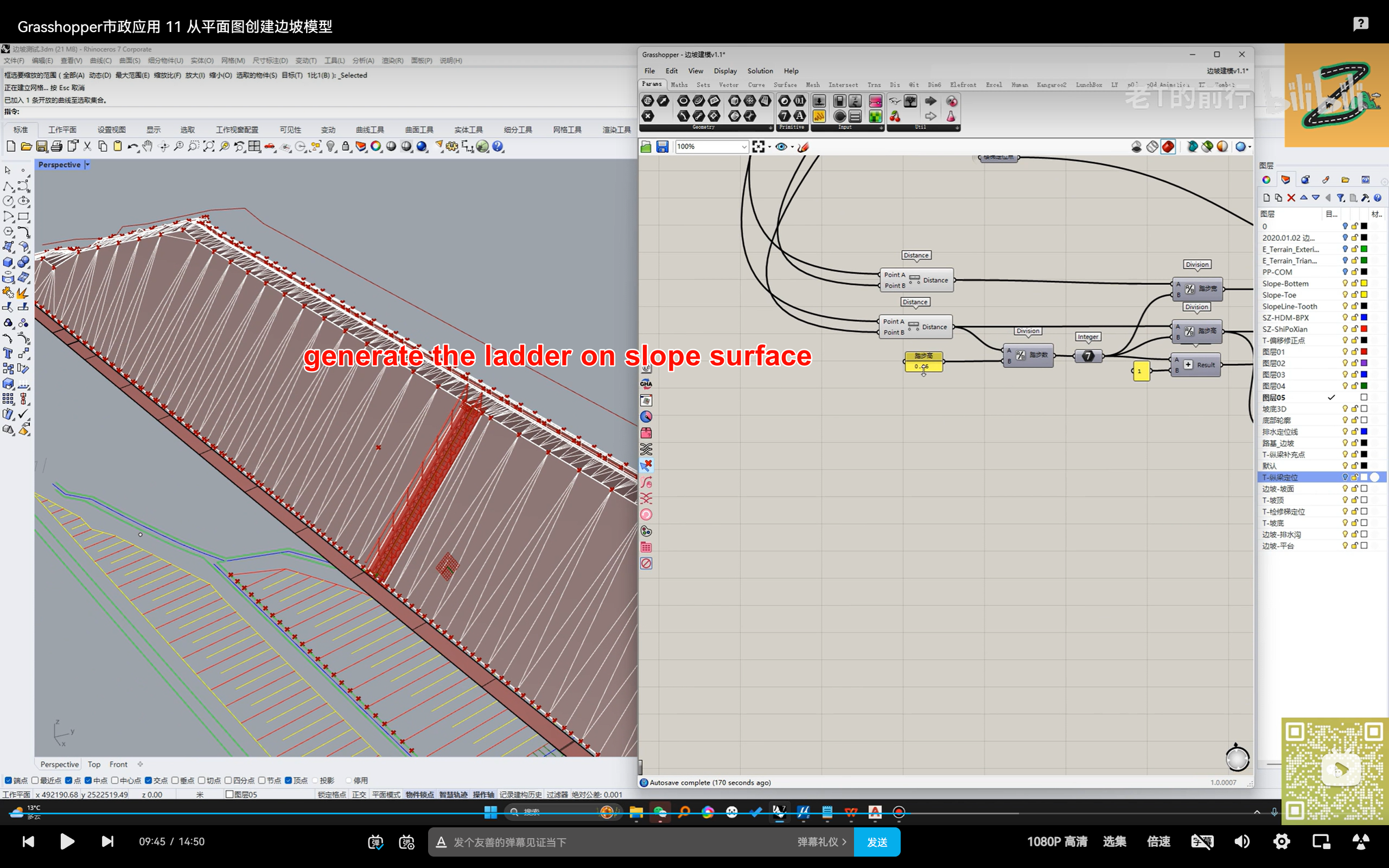Expand the Grasshopper preview eye dropdown arrow
The image size is (1389, 868).
(792, 147)
